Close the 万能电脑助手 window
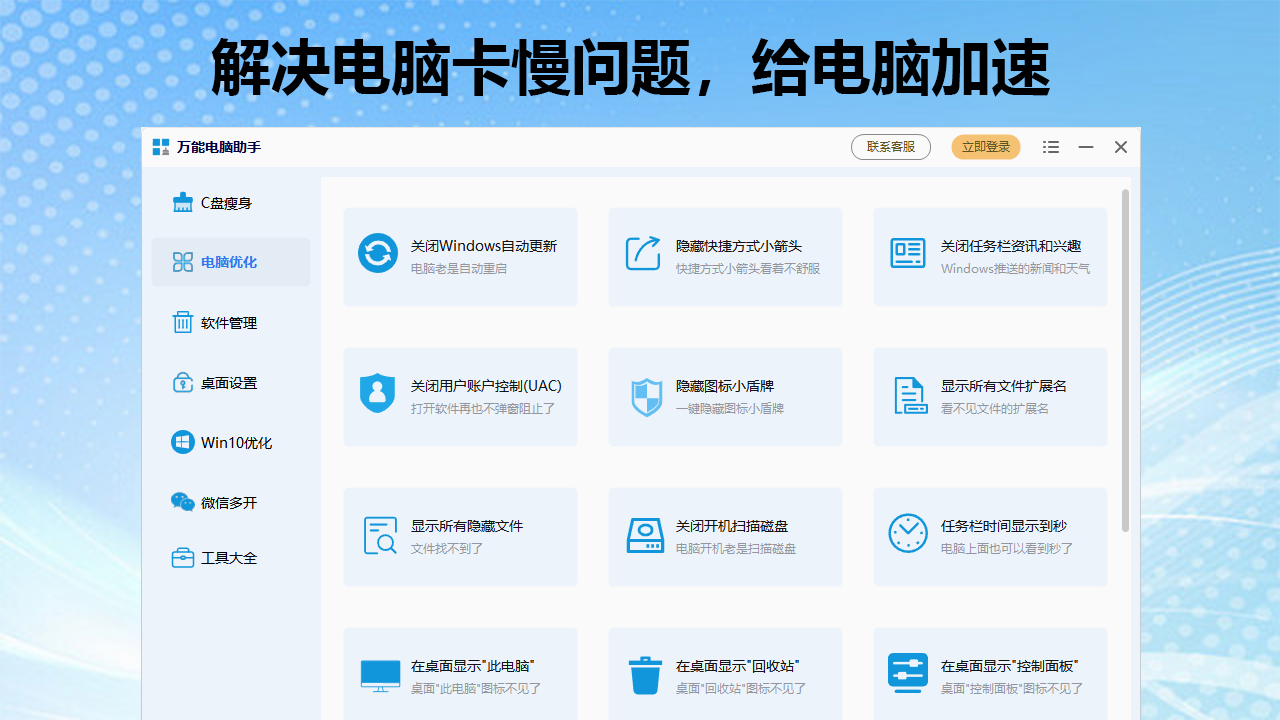The image size is (1280, 720). pos(1121,147)
